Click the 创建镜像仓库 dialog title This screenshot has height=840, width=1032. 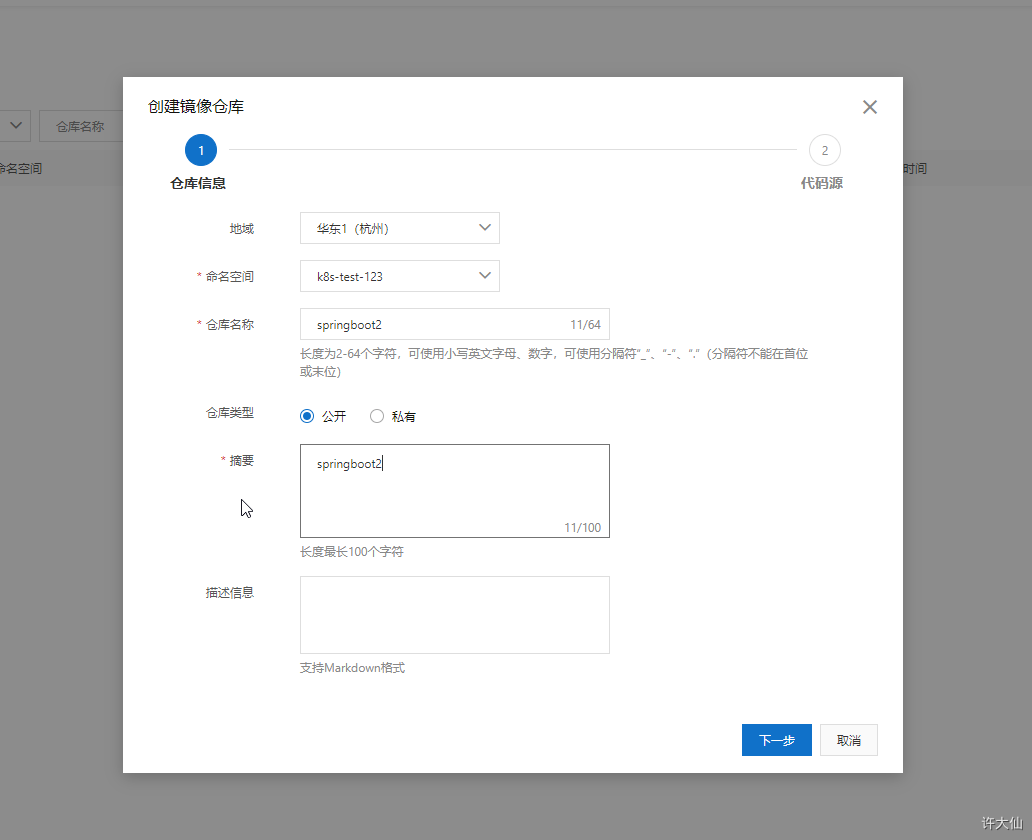195,107
